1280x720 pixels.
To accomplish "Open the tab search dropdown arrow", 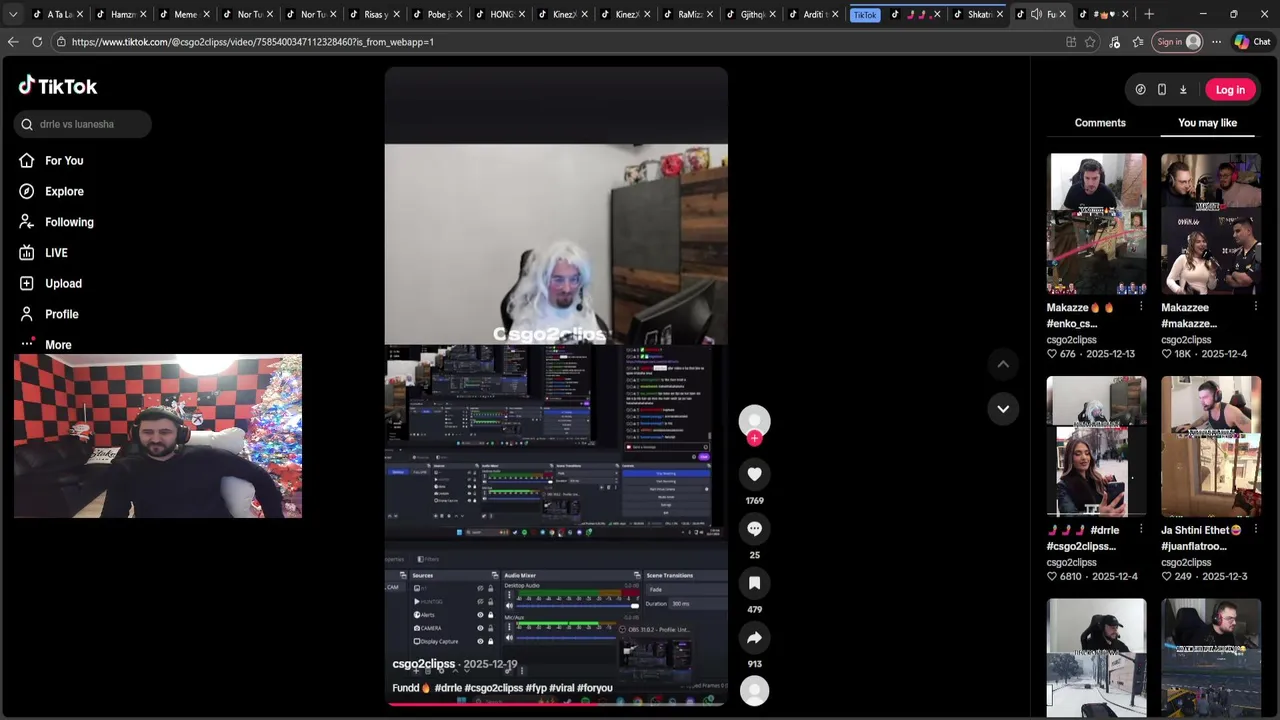I will click(13, 14).
